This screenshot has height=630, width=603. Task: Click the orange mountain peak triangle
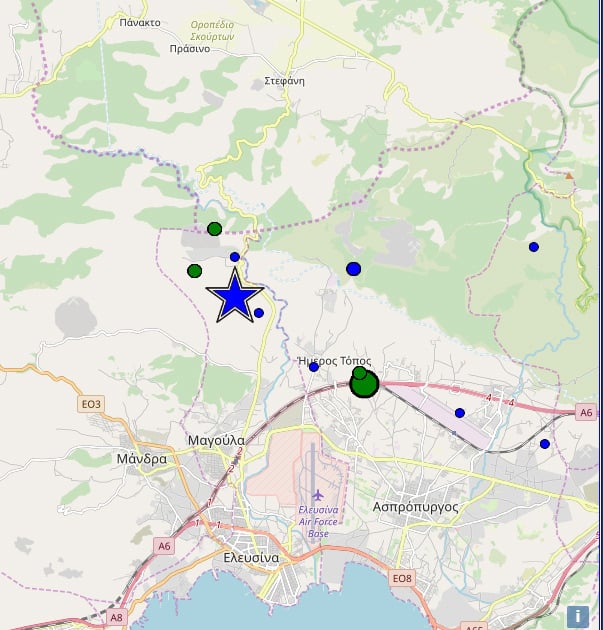click(569, 176)
